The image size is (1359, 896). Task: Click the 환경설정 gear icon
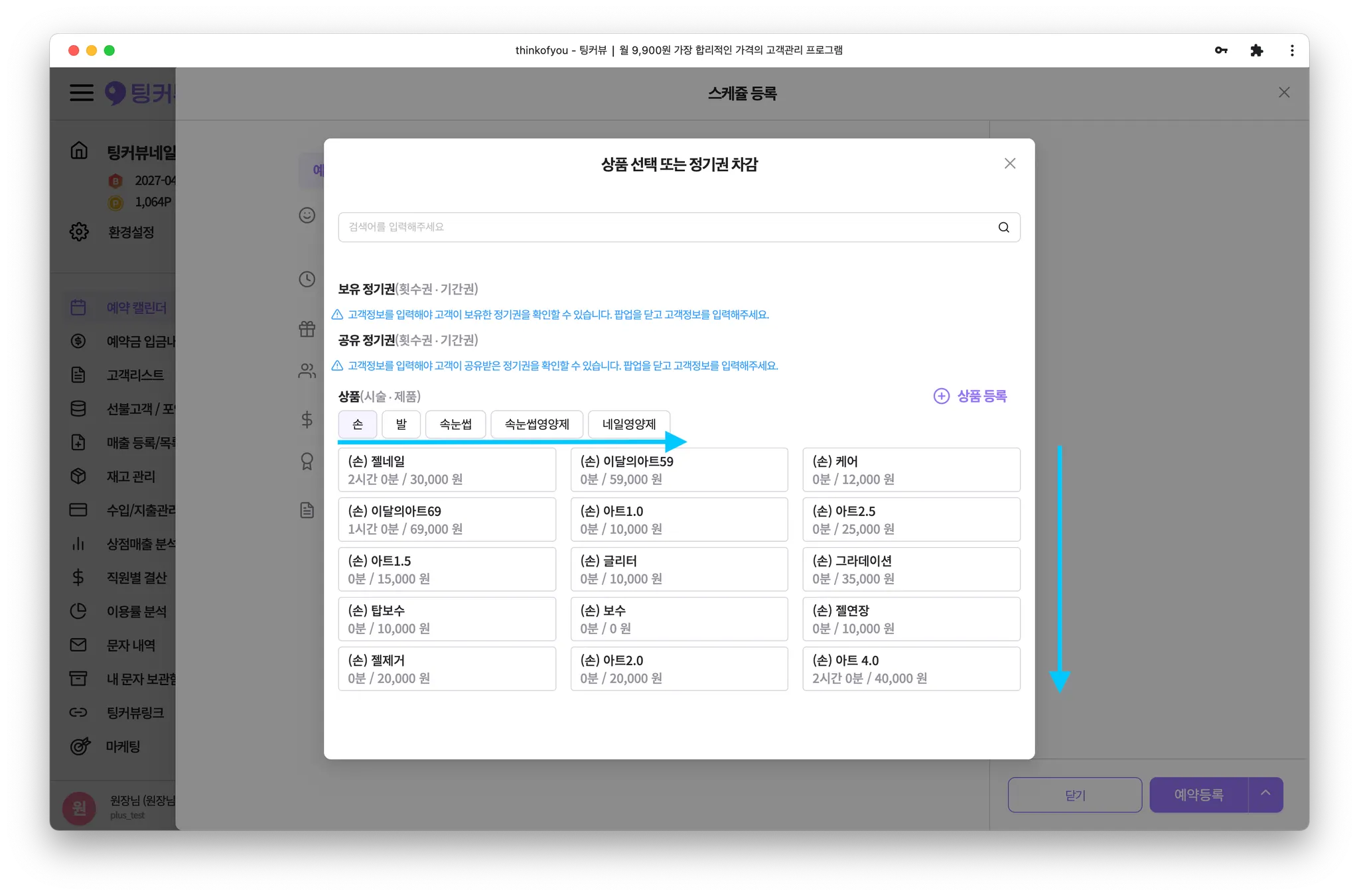tap(79, 232)
